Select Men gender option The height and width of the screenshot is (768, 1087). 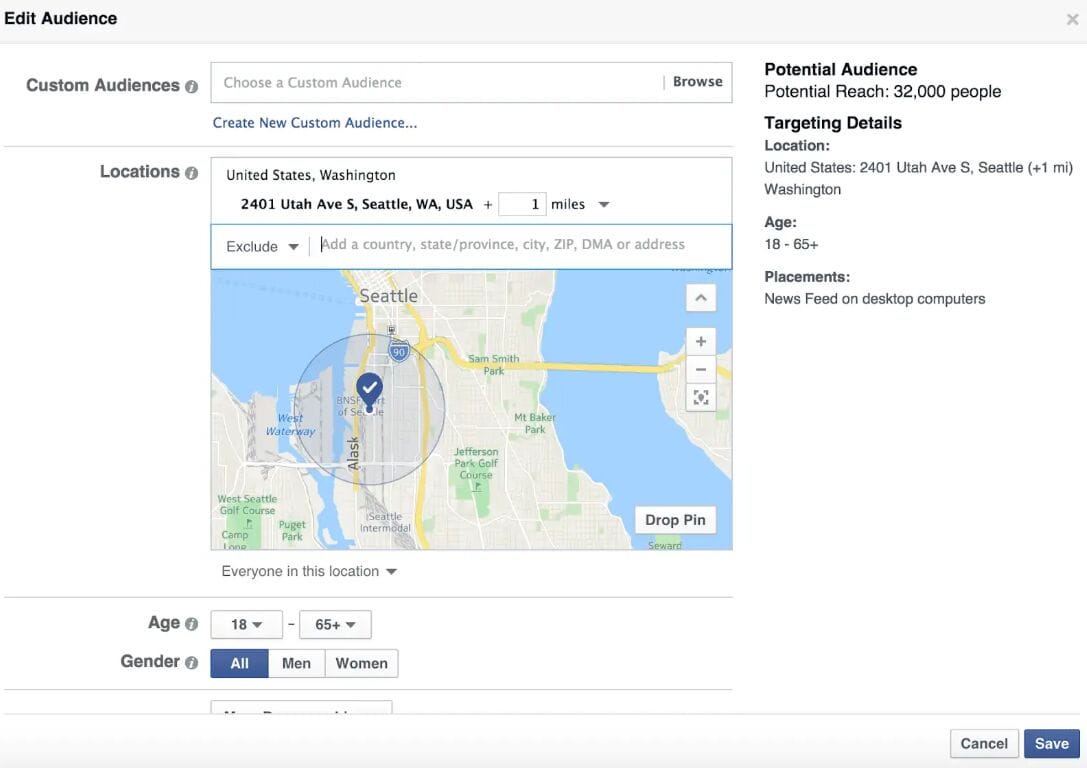coord(296,663)
